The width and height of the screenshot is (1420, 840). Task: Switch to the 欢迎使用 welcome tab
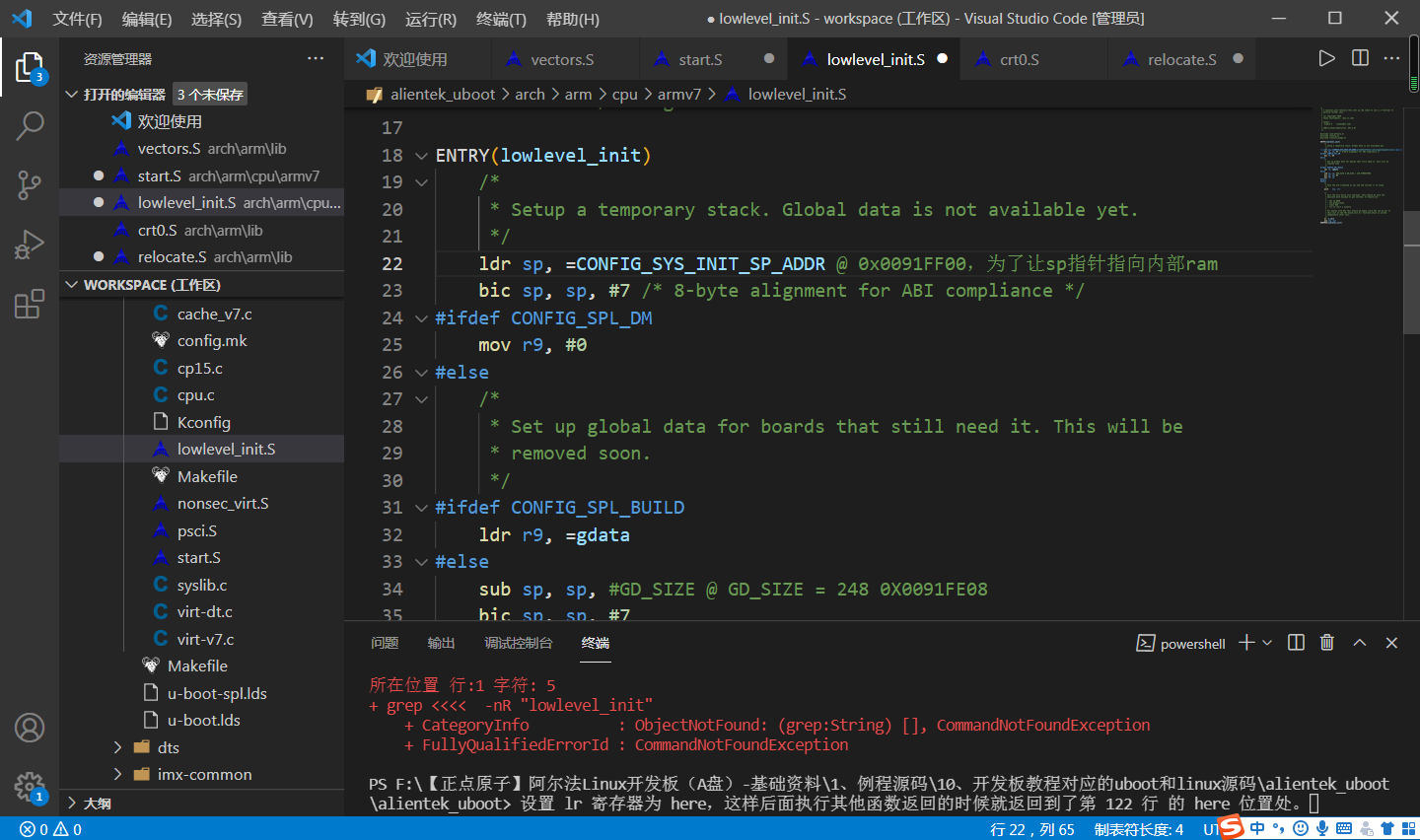coord(417,59)
